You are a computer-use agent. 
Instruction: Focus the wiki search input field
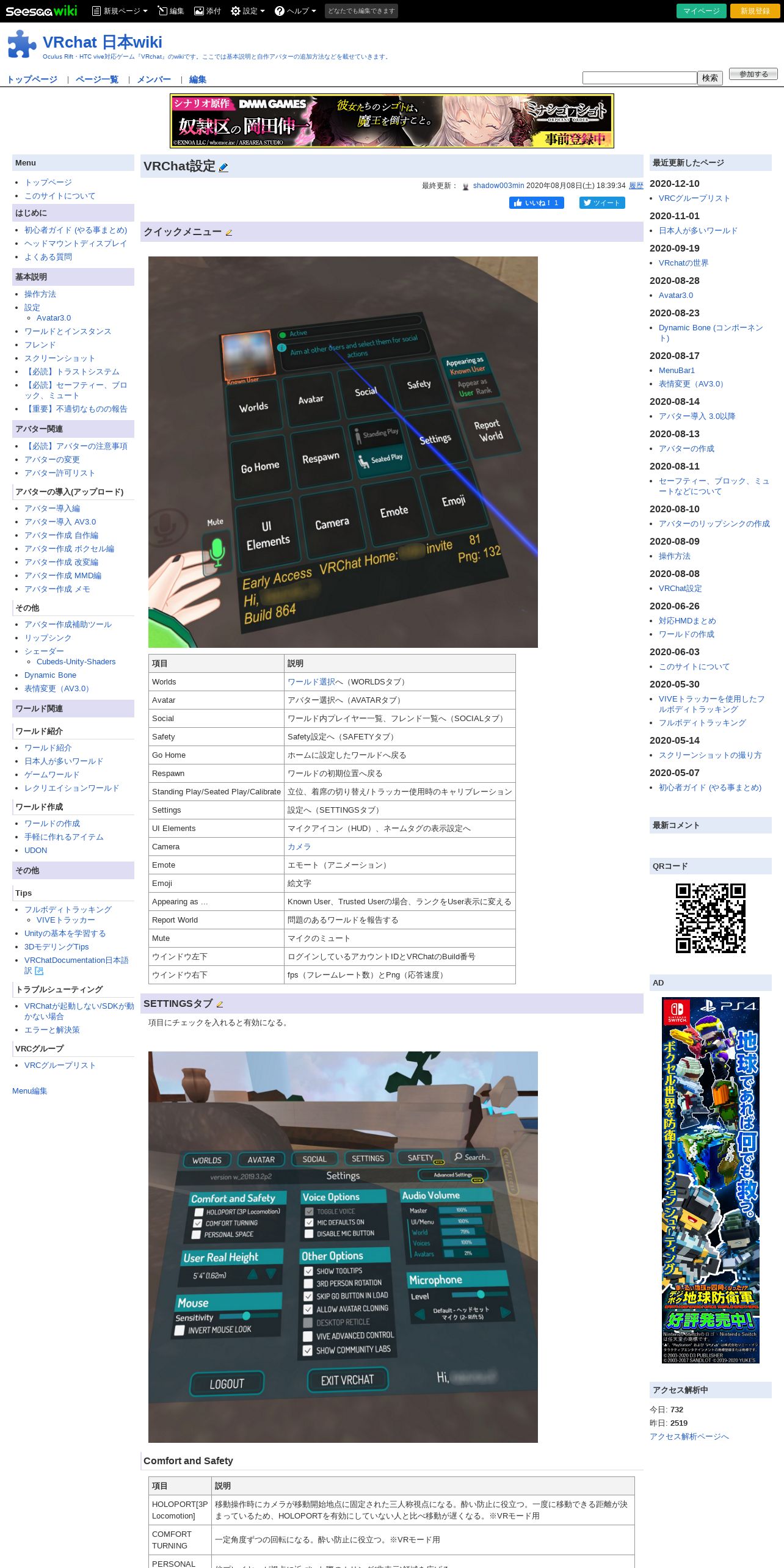pos(639,78)
